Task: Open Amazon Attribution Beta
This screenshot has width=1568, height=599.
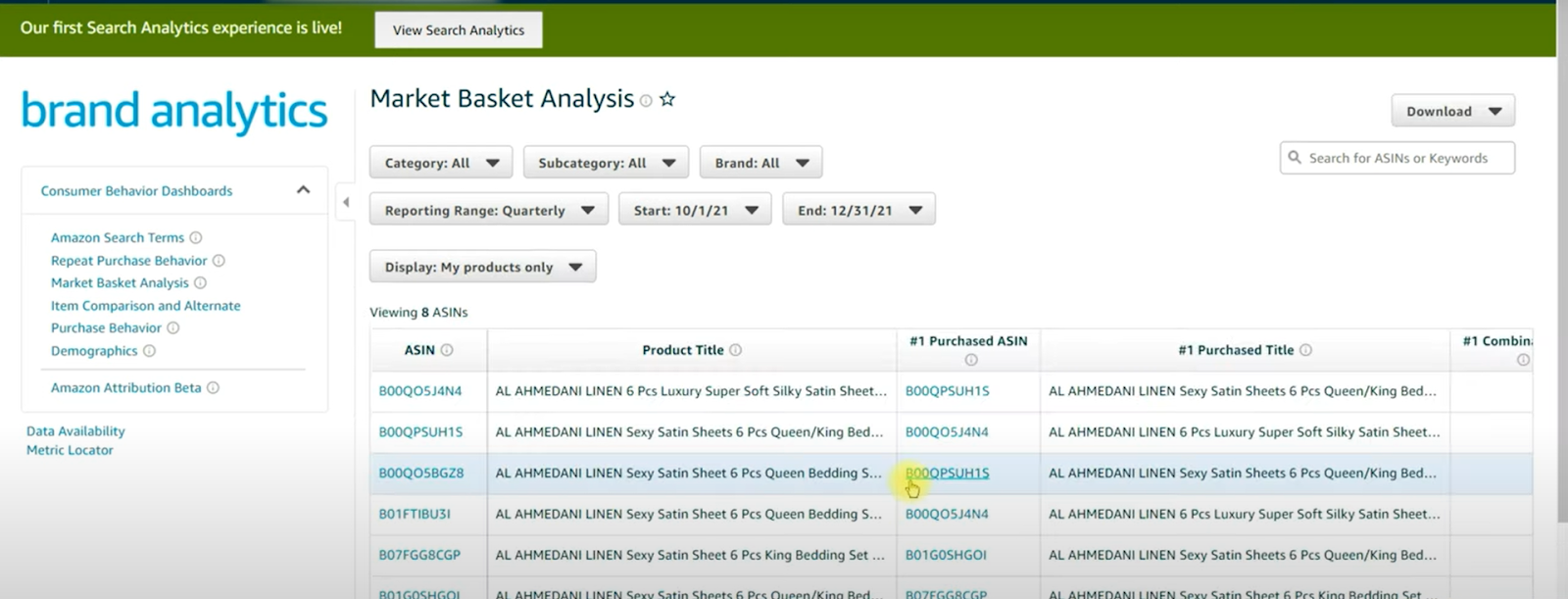Action: (125, 388)
